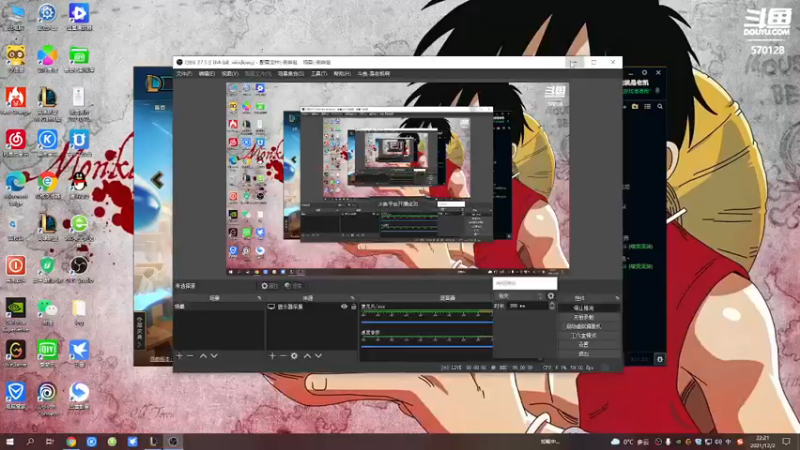Open OBS Scene Collection menu
800x450 pixels.
[291, 74]
